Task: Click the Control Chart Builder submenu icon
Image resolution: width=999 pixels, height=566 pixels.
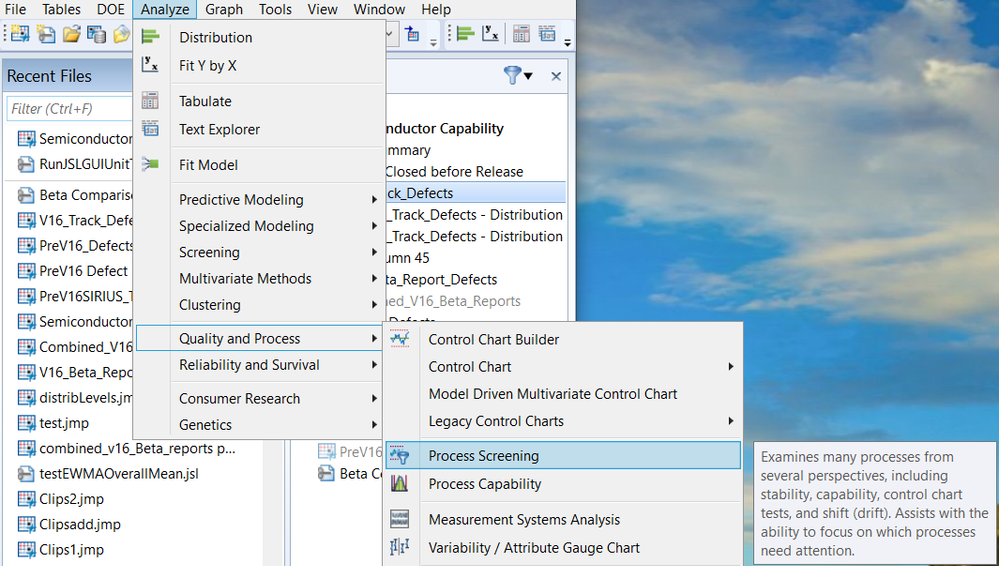Action: [x=399, y=339]
